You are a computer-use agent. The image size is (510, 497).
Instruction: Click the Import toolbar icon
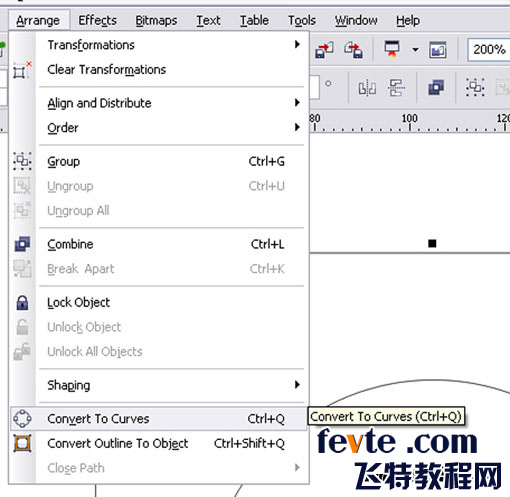point(324,50)
